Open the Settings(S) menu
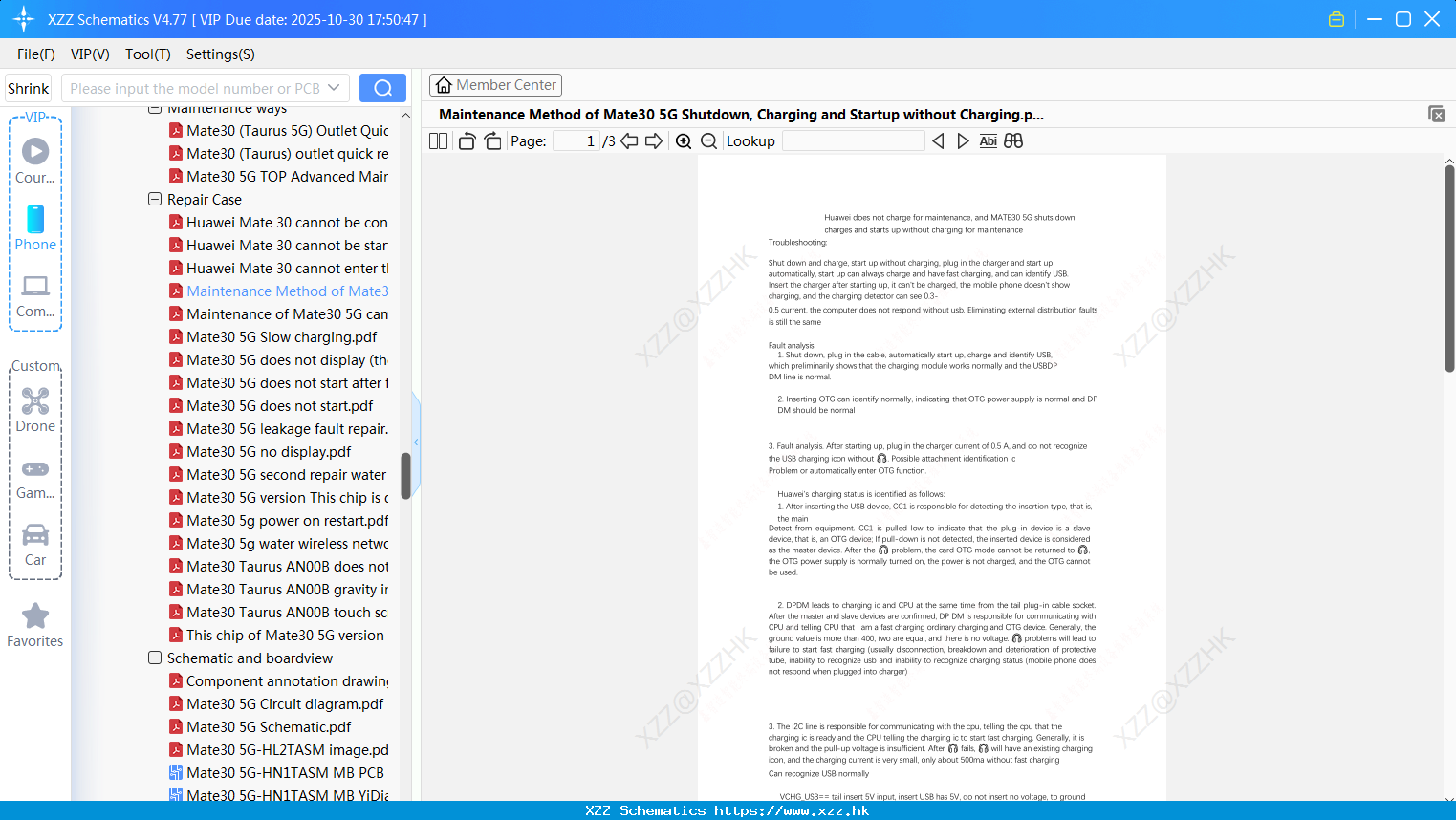Screen dimensions: 1456x820 (x=221, y=54)
